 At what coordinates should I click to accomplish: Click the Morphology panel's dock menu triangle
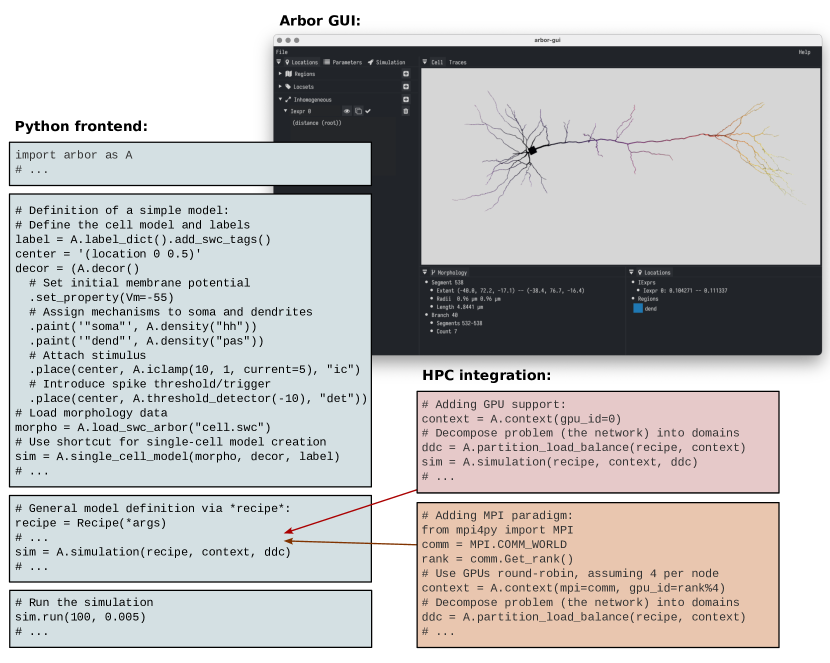tap(425, 272)
